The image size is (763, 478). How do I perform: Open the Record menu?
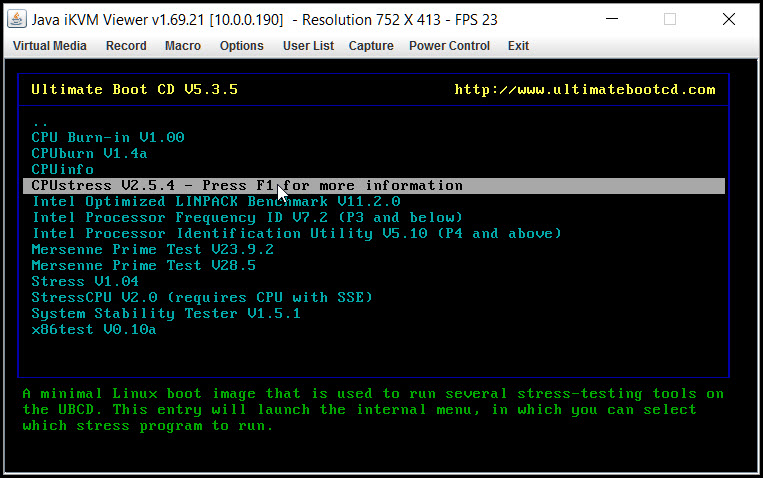126,46
